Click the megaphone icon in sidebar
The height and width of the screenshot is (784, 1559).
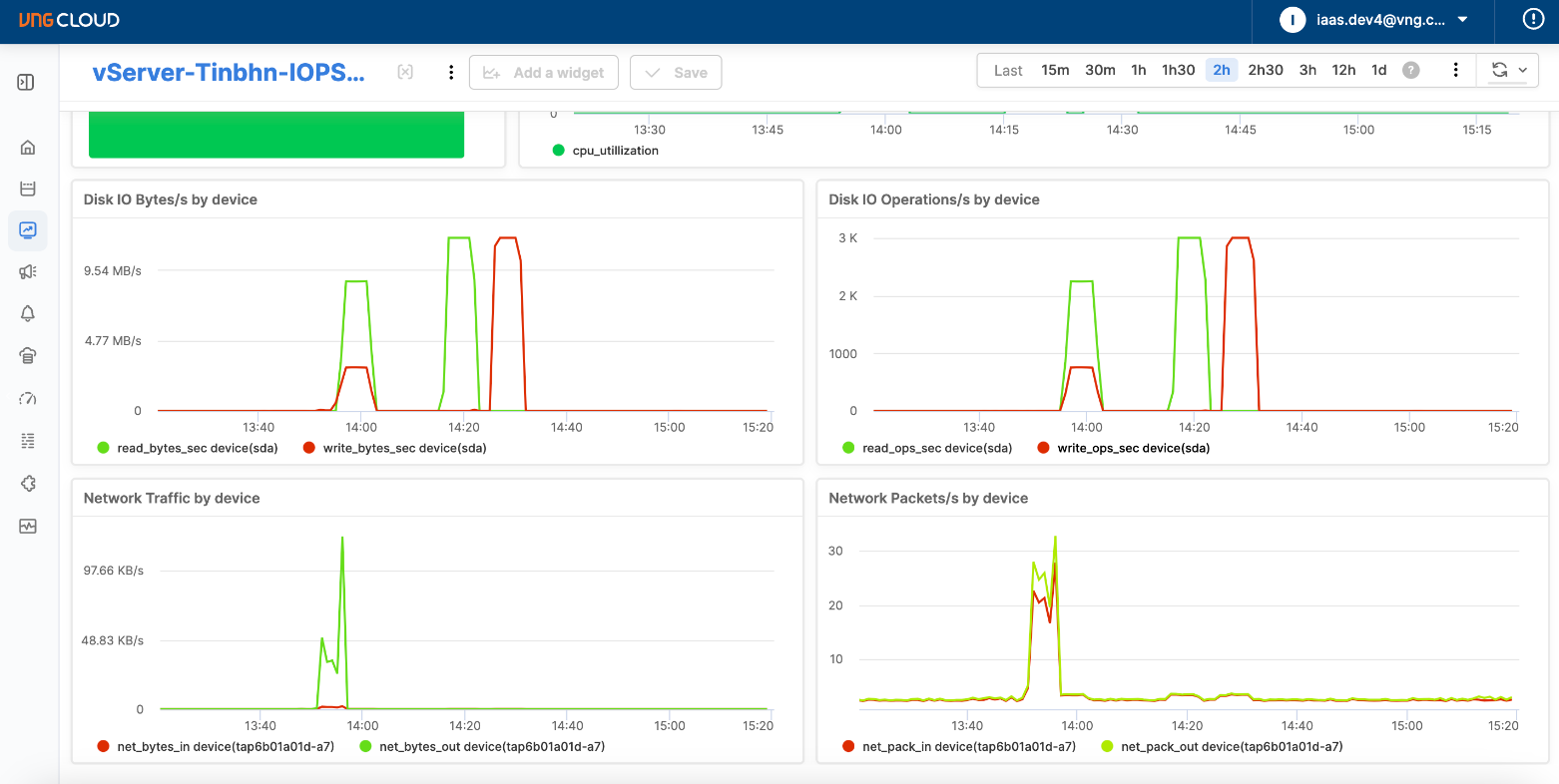[28, 271]
